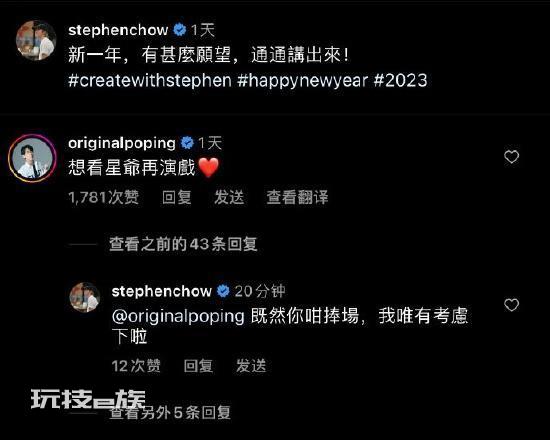The width and height of the screenshot is (550, 440).
Task: Click the verified badge in stephenchow's reply
Action: 223,291
